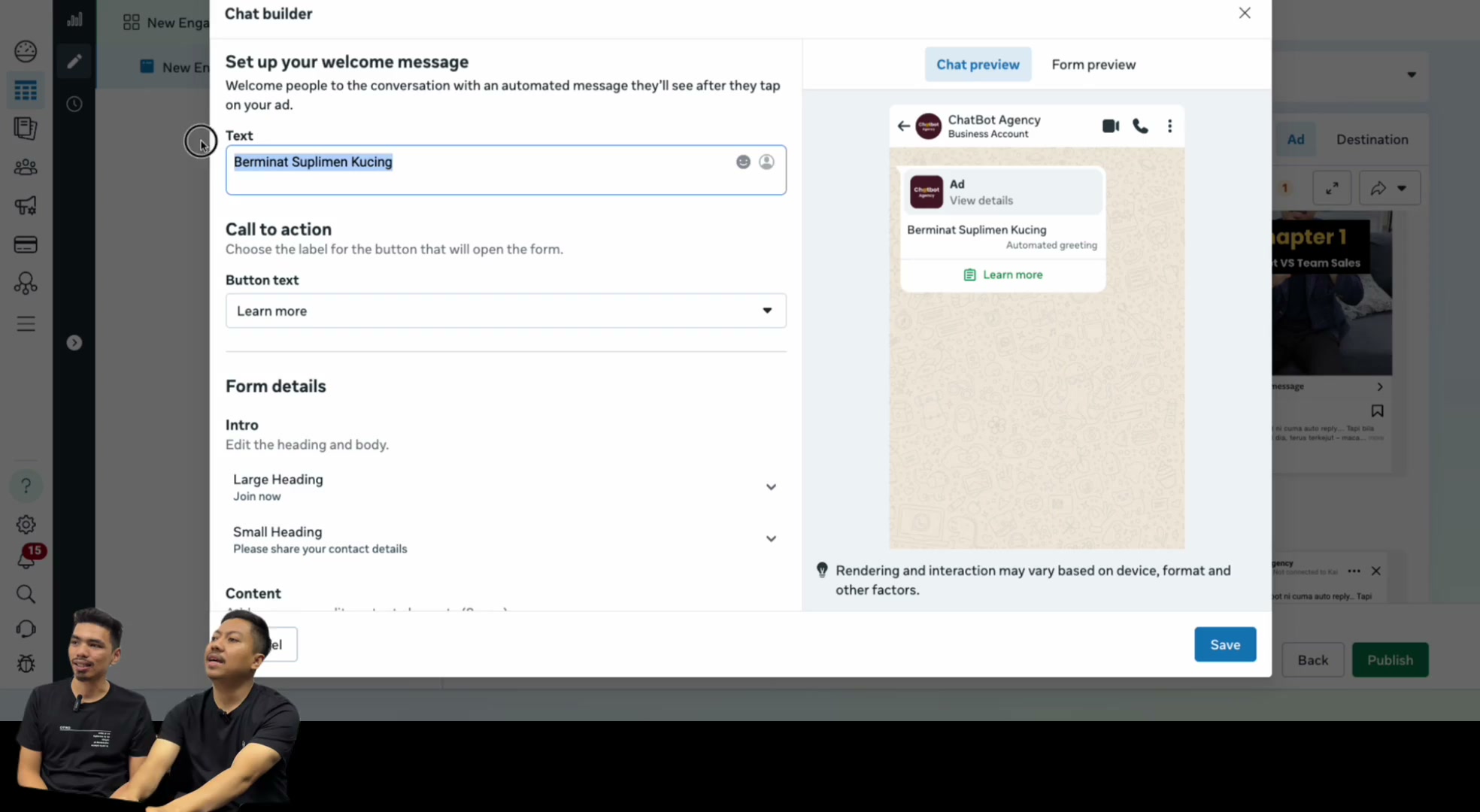Open megaphone advertising icon in sidebar
Viewport: 1480px width, 812px height.
point(26,205)
